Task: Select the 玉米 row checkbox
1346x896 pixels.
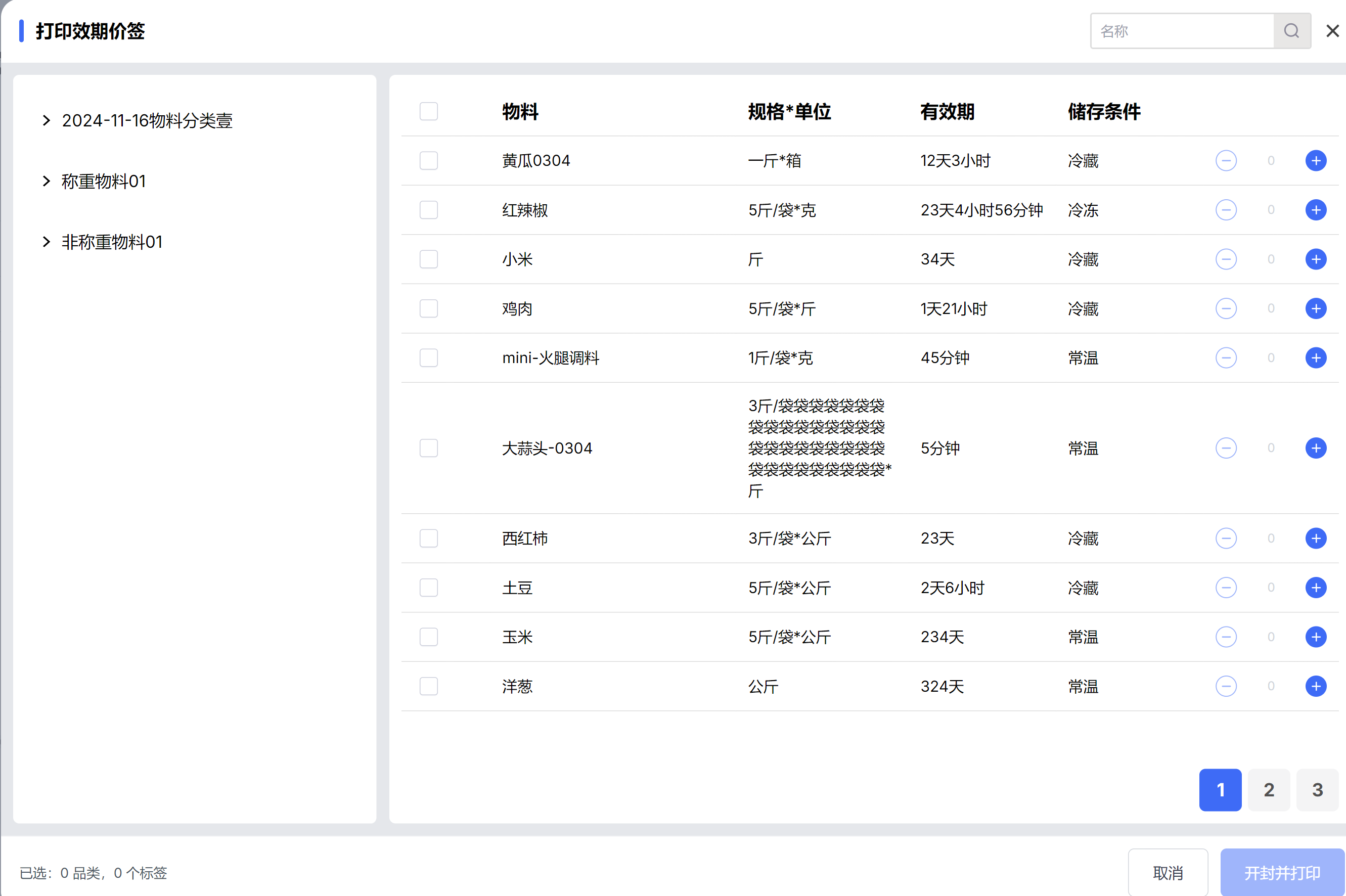Action: (x=428, y=637)
